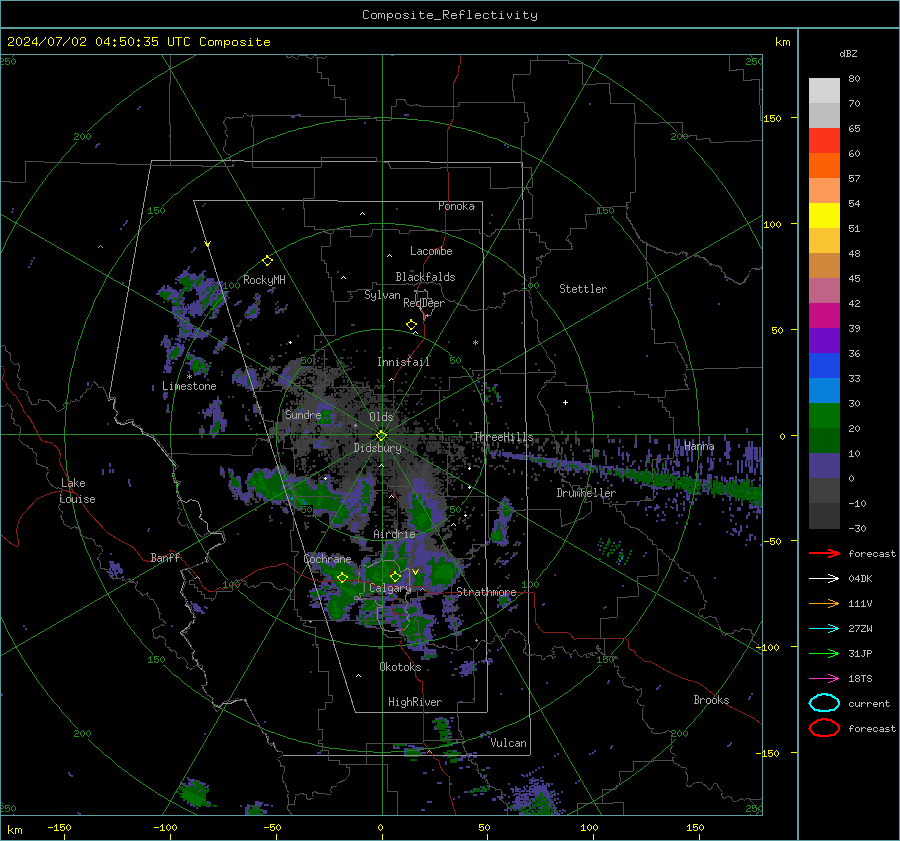Click the Strathmore label
Image resolution: width=900 pixels, height=841 pixels.
tap(486, 592)
